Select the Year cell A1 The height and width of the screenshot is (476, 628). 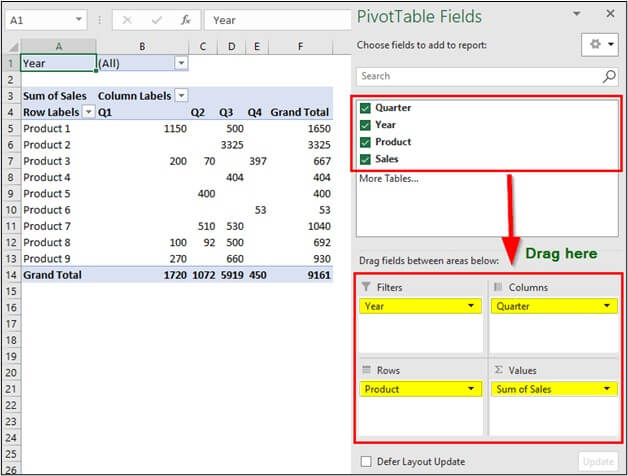click(x=58, y=63)
